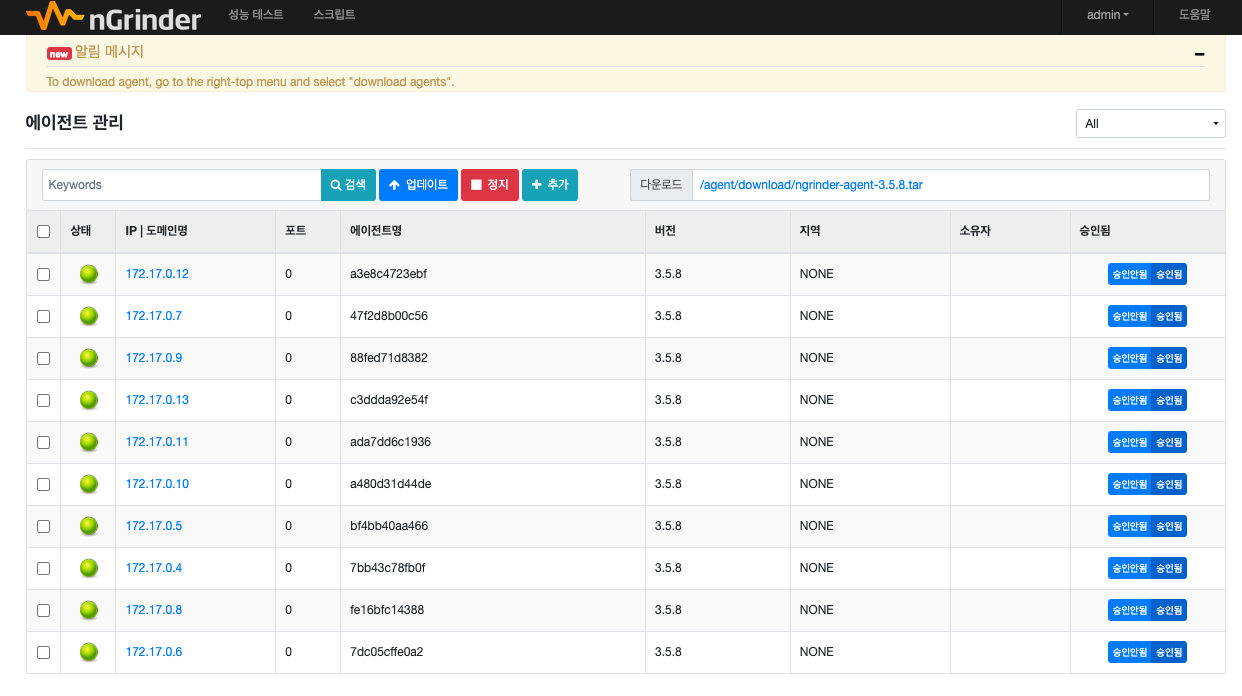The width and height of the screenshot is (1242, 696).
Task: Click green status ball for 172.17.0.4
Action: [x=89, y=568]
